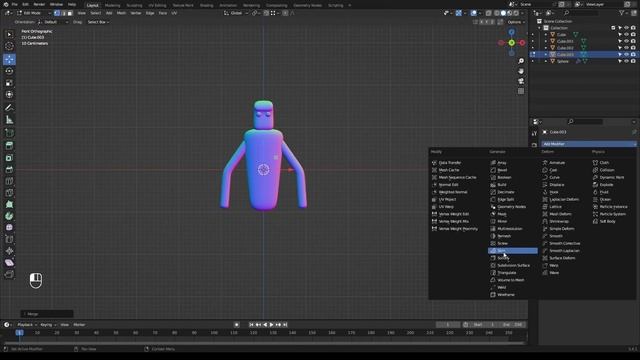The height and width of the screenshot is (360, 640).
Task: Select the Scale tool in the left toolbar
Action: point(9,83)
